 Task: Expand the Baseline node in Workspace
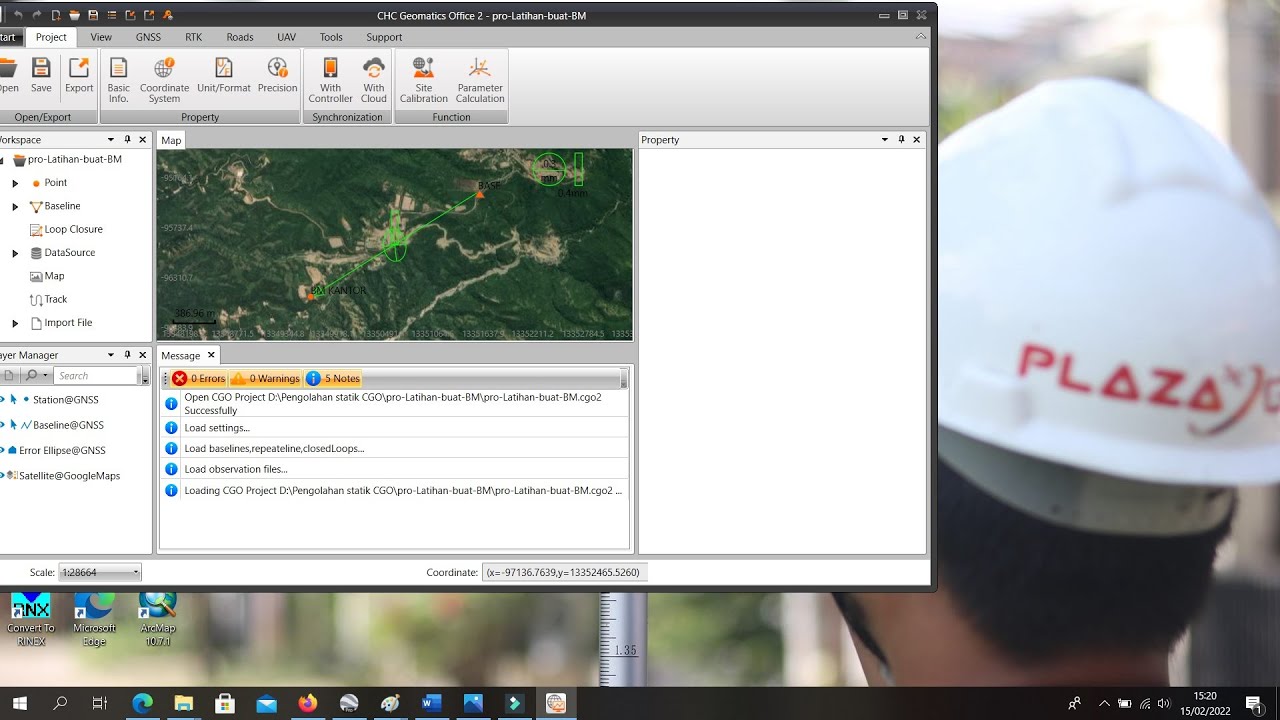click(15, 206)
